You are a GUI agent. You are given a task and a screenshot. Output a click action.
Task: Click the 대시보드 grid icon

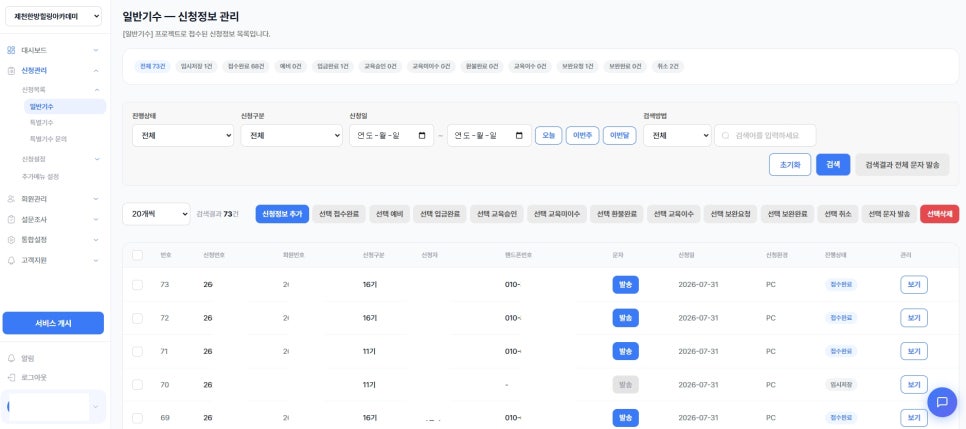pyautogui.click(x=11, y=50)
